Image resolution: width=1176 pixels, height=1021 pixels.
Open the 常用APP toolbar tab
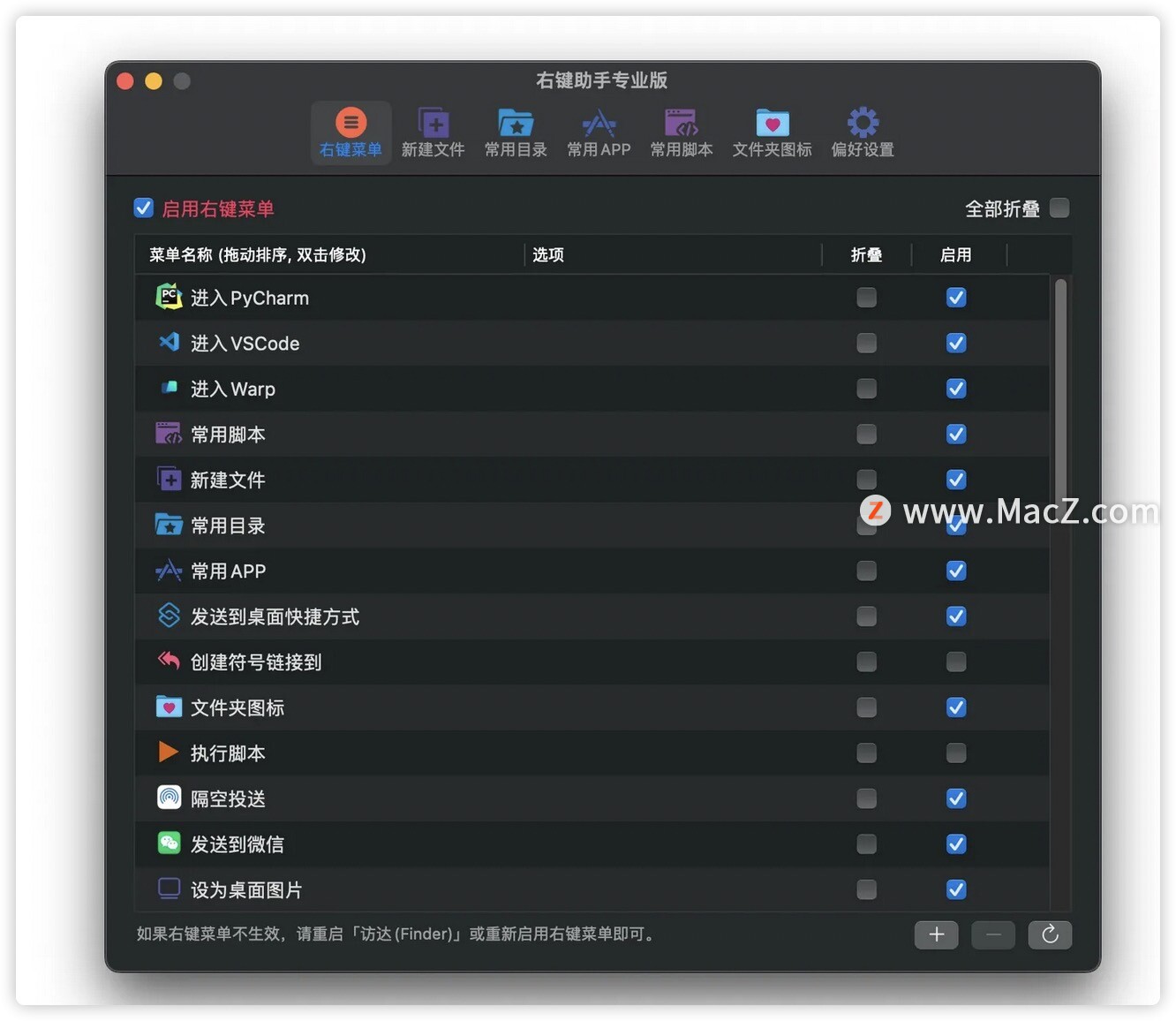point(599,133)
